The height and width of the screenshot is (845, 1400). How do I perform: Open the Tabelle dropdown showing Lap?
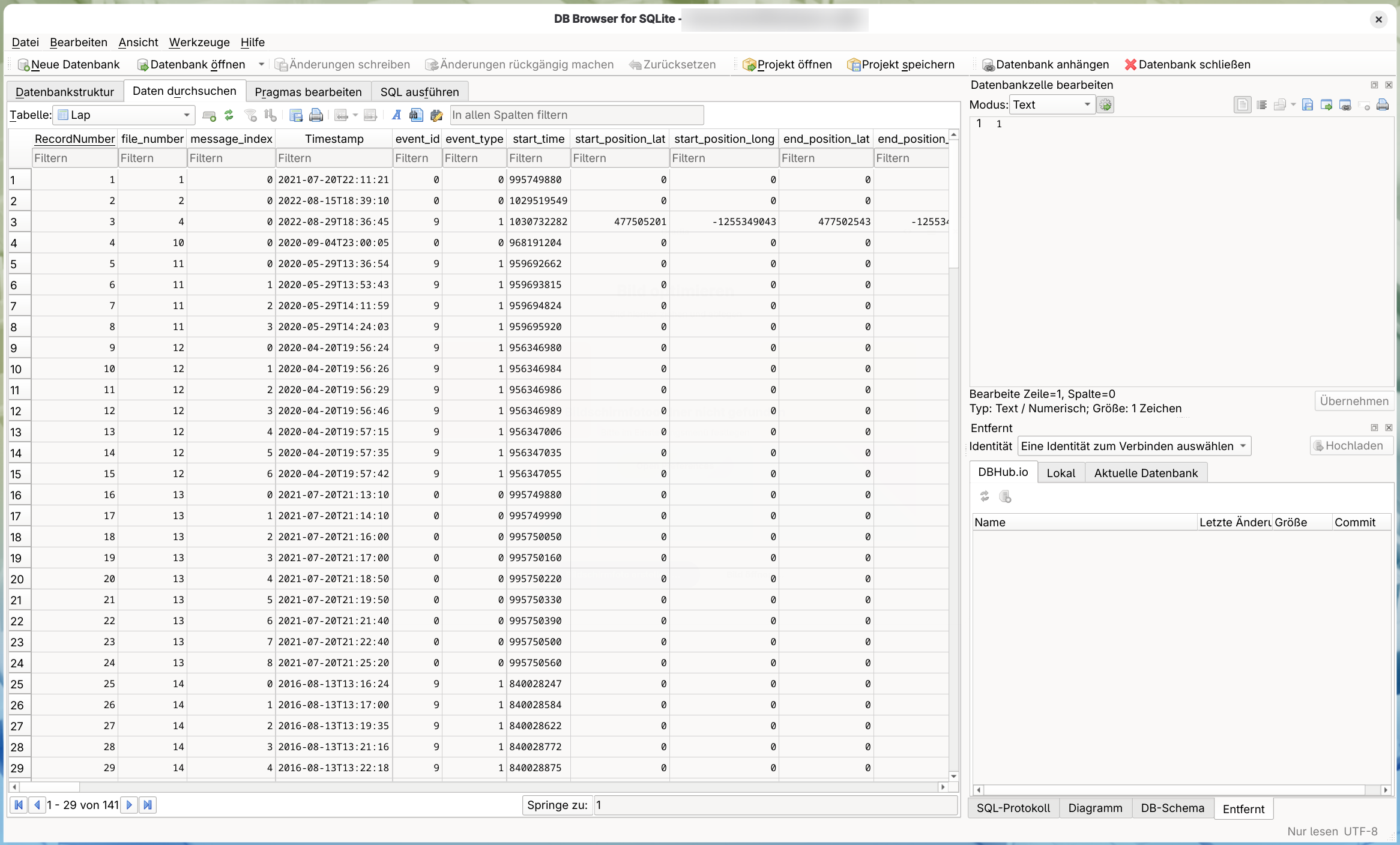click(x=124, y=115)
